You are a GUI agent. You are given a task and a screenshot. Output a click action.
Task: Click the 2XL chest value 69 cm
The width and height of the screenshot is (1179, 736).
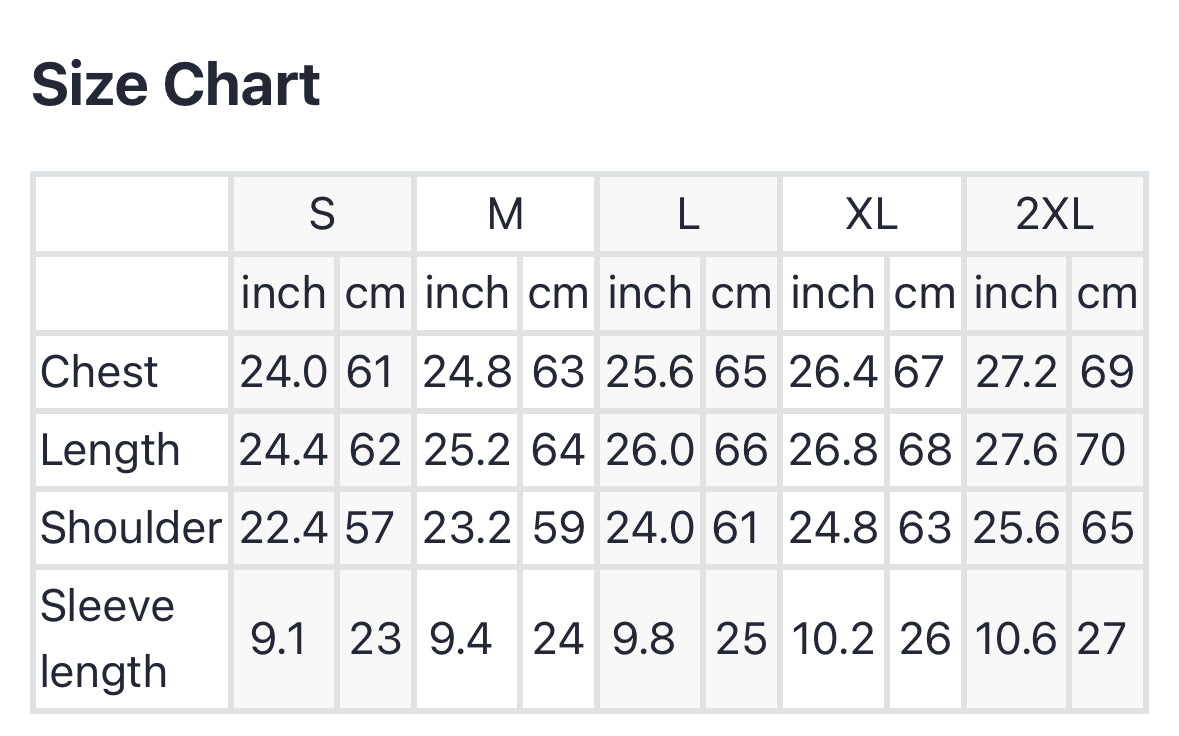pyautogui.click(x=1107, y=372)
